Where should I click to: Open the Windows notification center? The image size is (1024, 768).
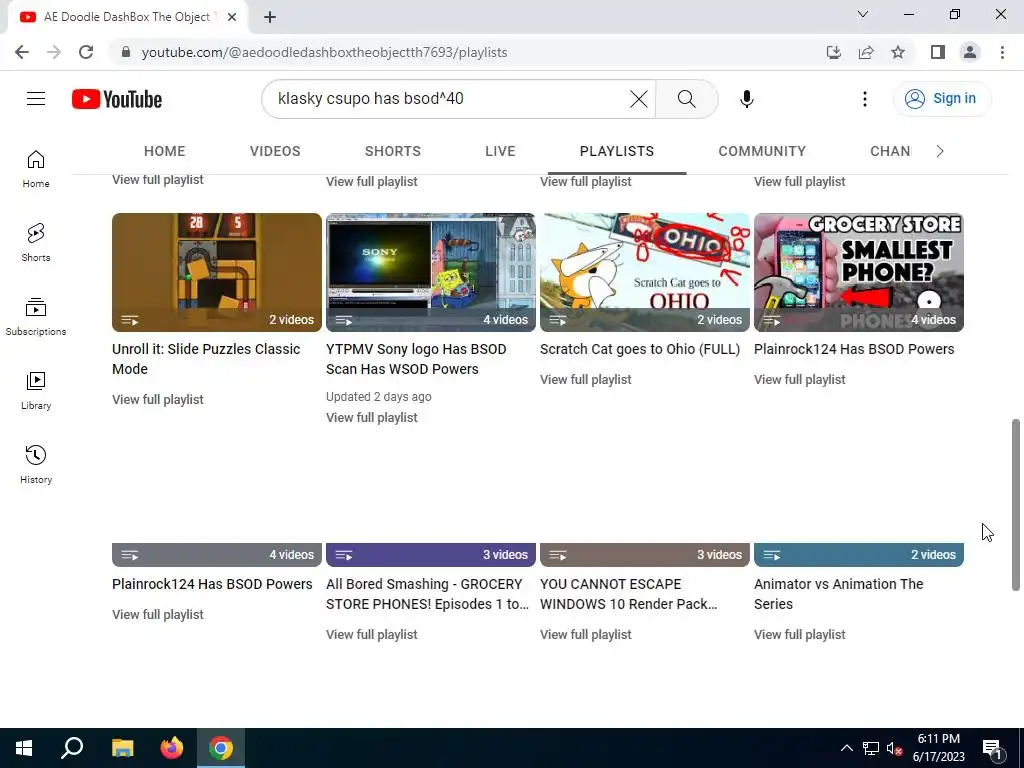pyautogui.click(x=992, y=748)
